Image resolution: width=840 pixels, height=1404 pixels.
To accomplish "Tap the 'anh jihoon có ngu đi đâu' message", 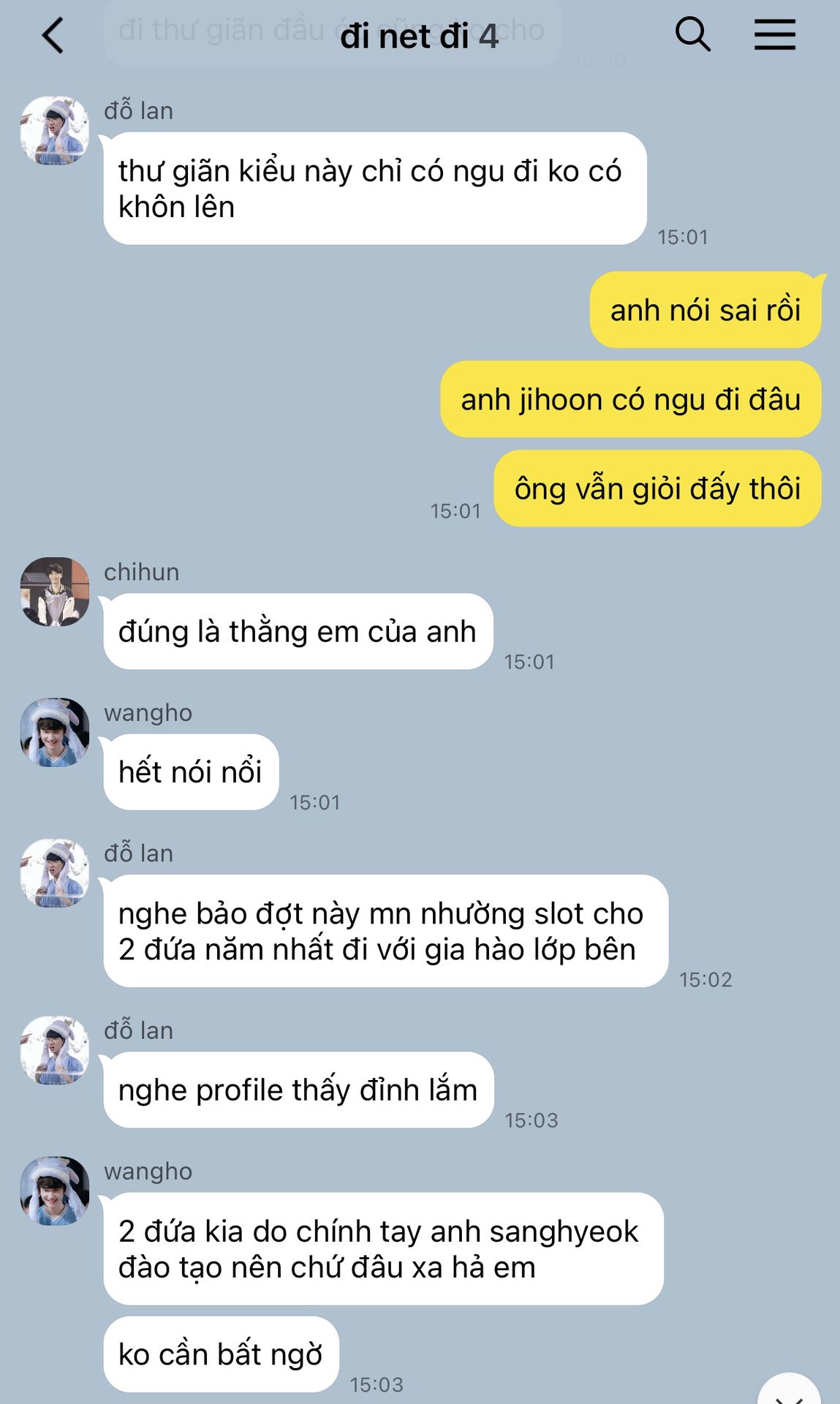I will click(x=631, y=399).
